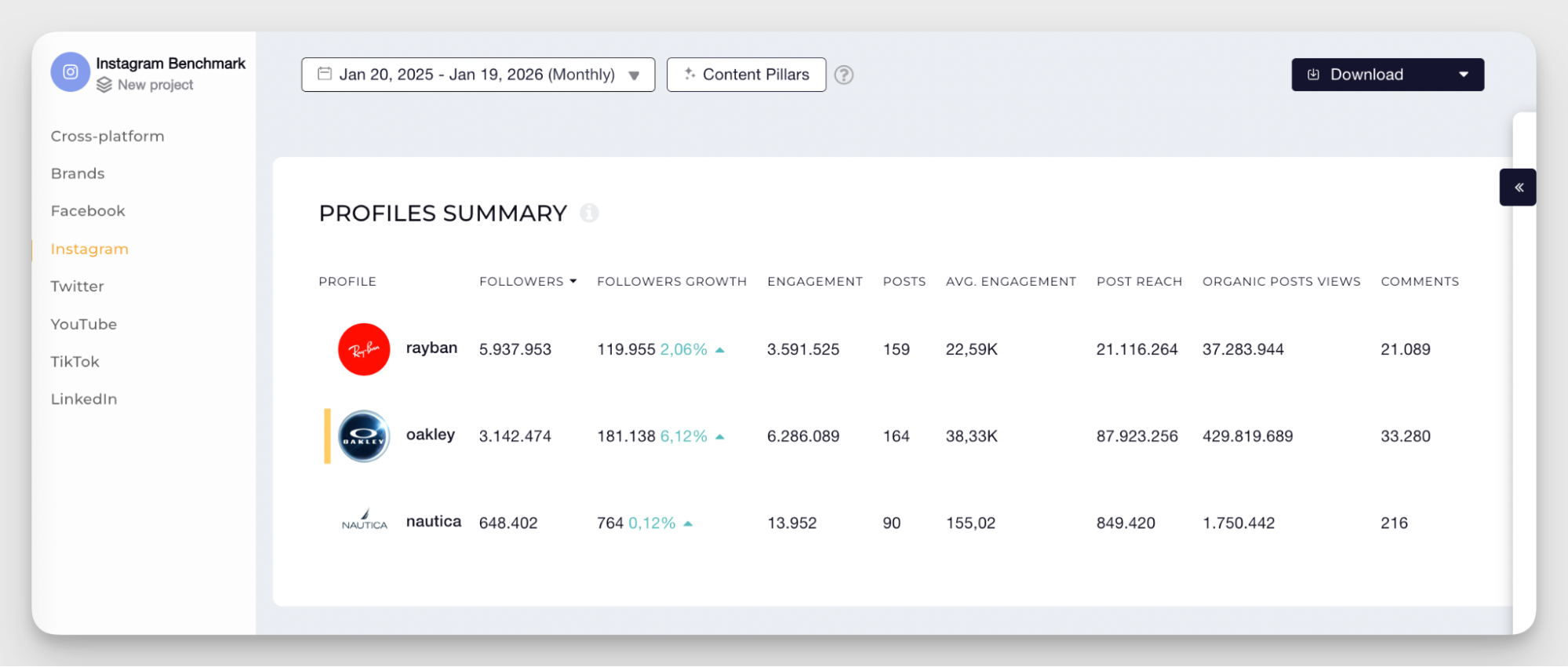1568x667 pixels.
Task: Click the Ray-Ban profile logo
Action: point(364,349)
